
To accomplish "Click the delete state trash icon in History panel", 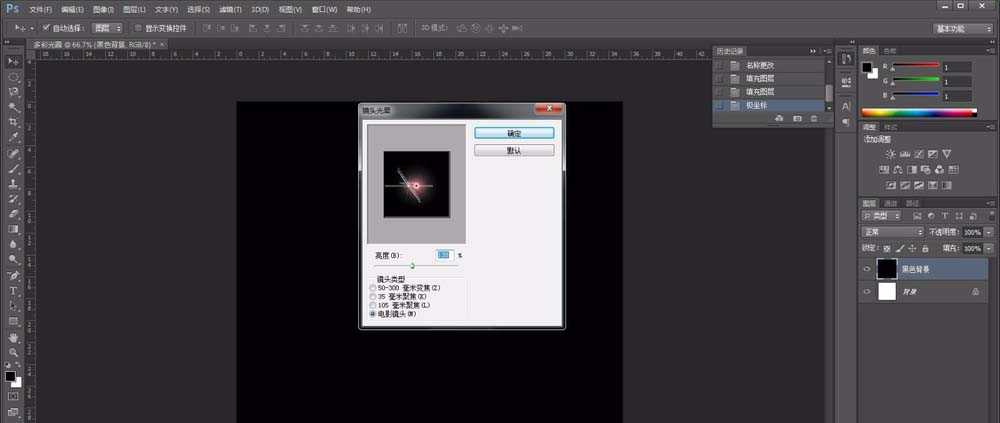I will point(814,118).
